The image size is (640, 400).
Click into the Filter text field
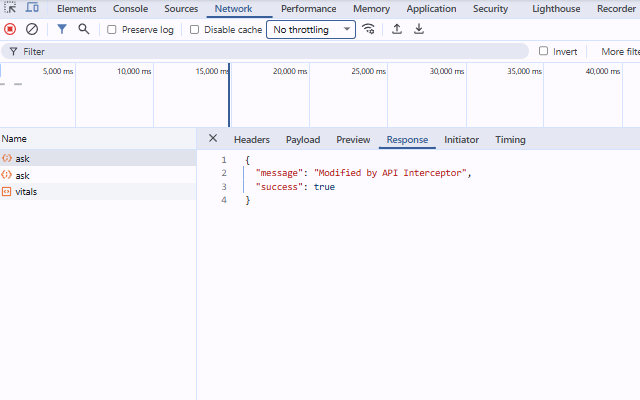click(265, 51)
